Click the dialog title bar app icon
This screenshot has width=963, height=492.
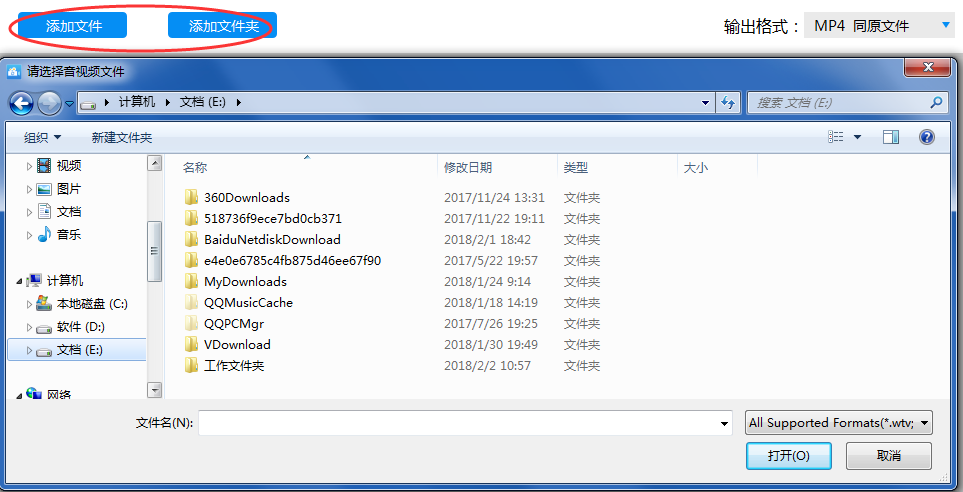click(14, 72)
